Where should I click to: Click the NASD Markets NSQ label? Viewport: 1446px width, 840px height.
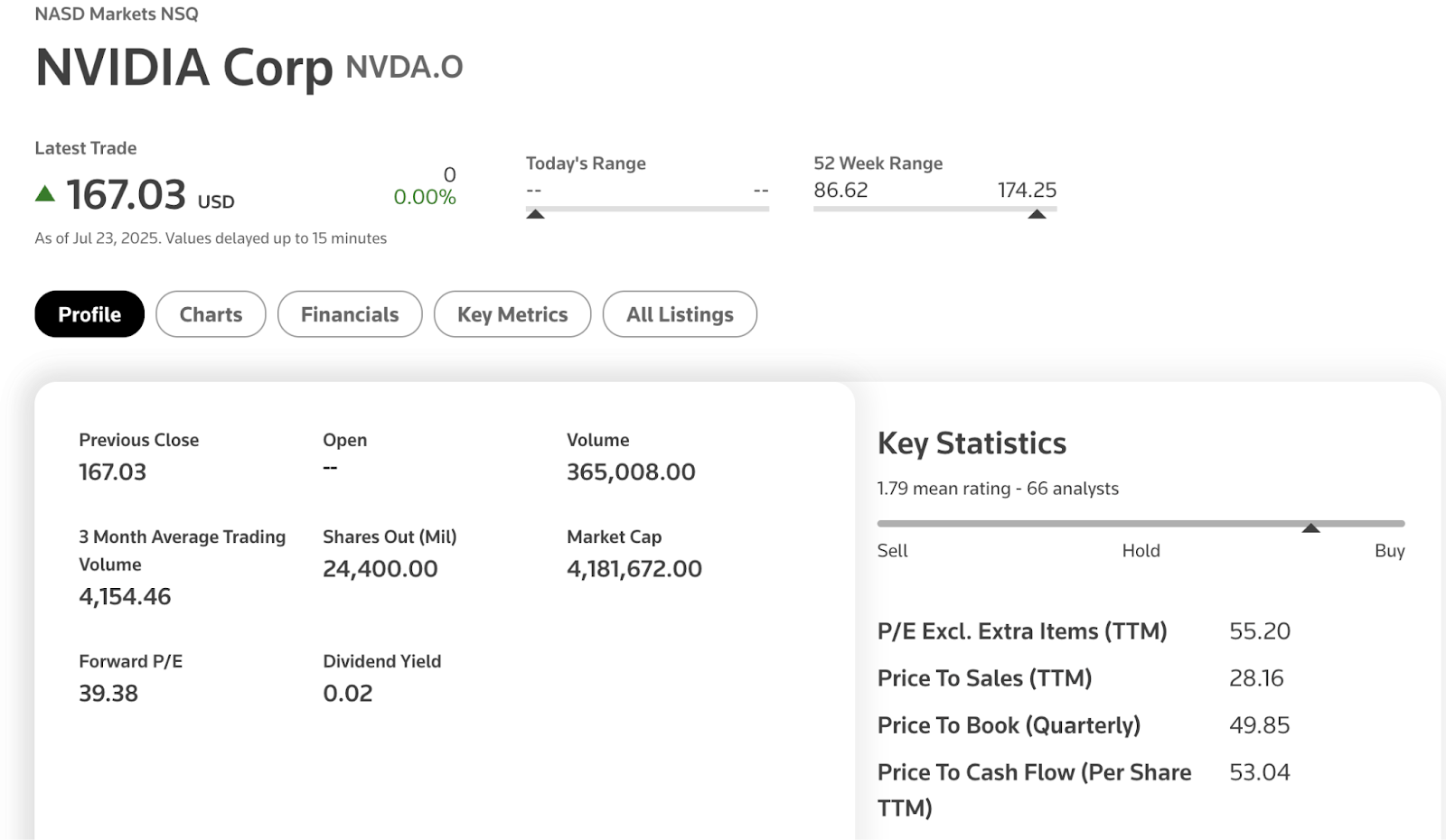coord(117,14)
